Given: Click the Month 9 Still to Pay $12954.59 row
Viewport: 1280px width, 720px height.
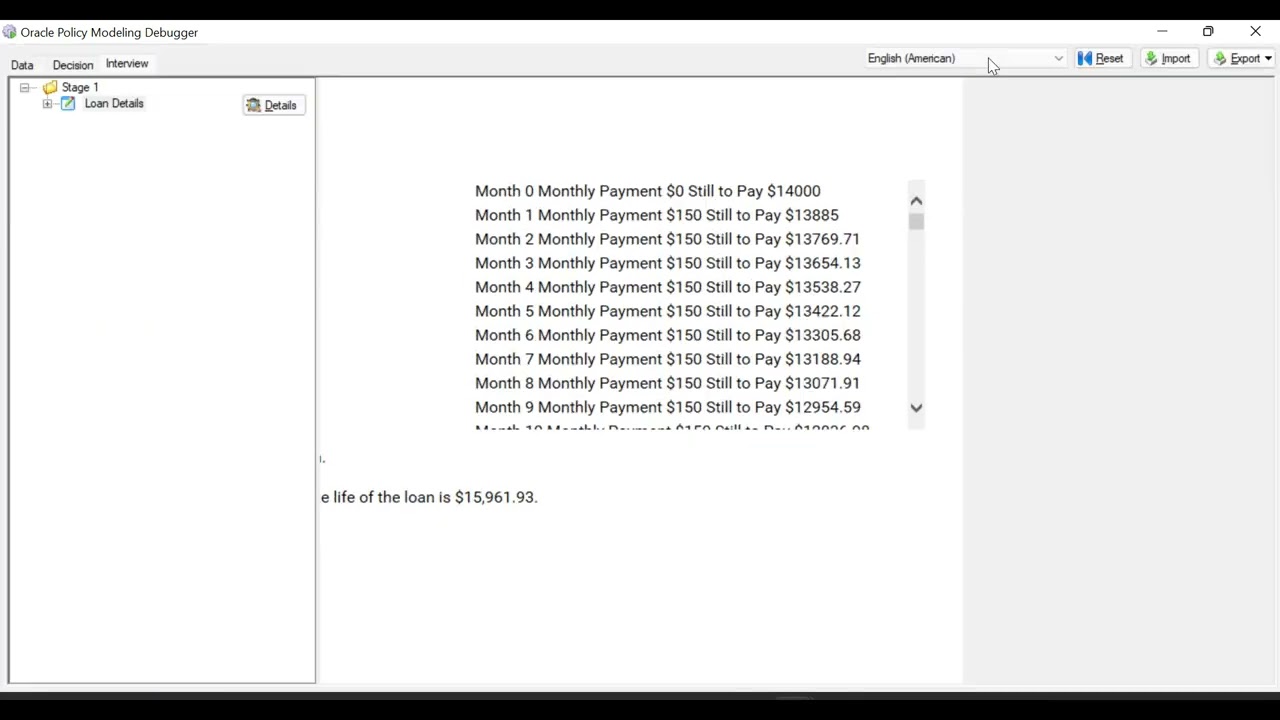Looking at the screenshot, I should [x=668, y=407].
